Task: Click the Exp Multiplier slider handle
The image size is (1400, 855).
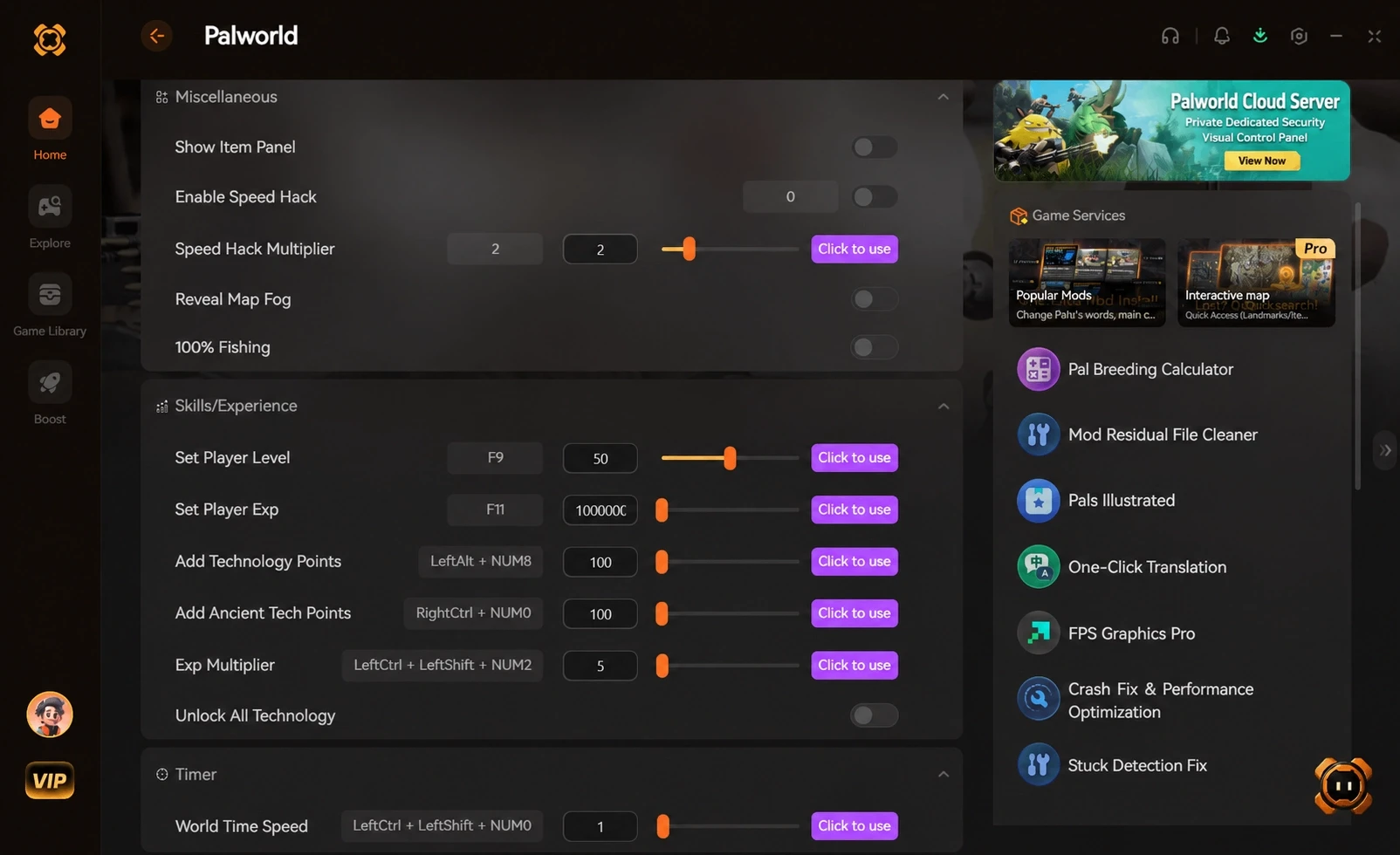Action: click(x=662, y=666)
